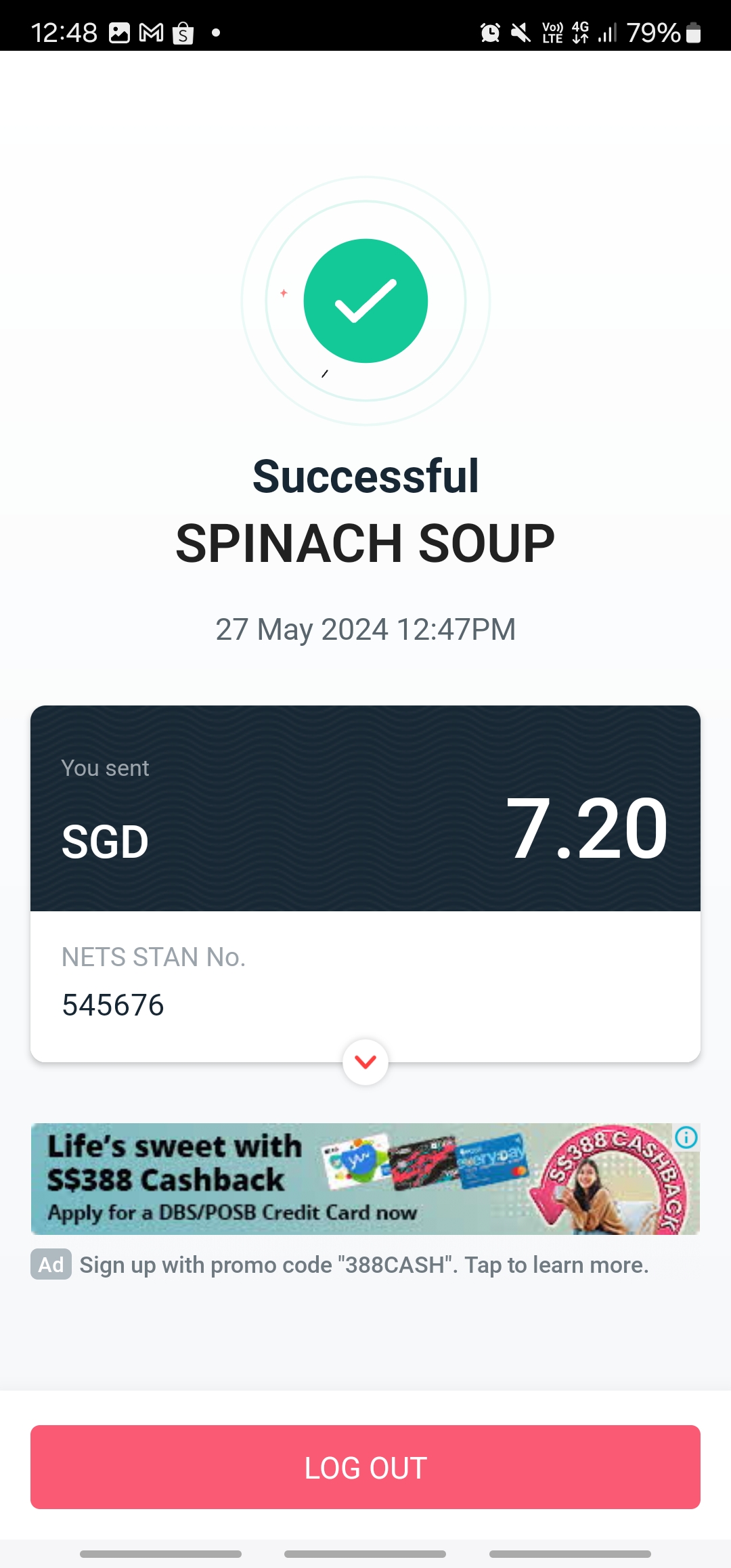Open the promo code 388CASH link
731x1568 pixels.
(364, 1265)
